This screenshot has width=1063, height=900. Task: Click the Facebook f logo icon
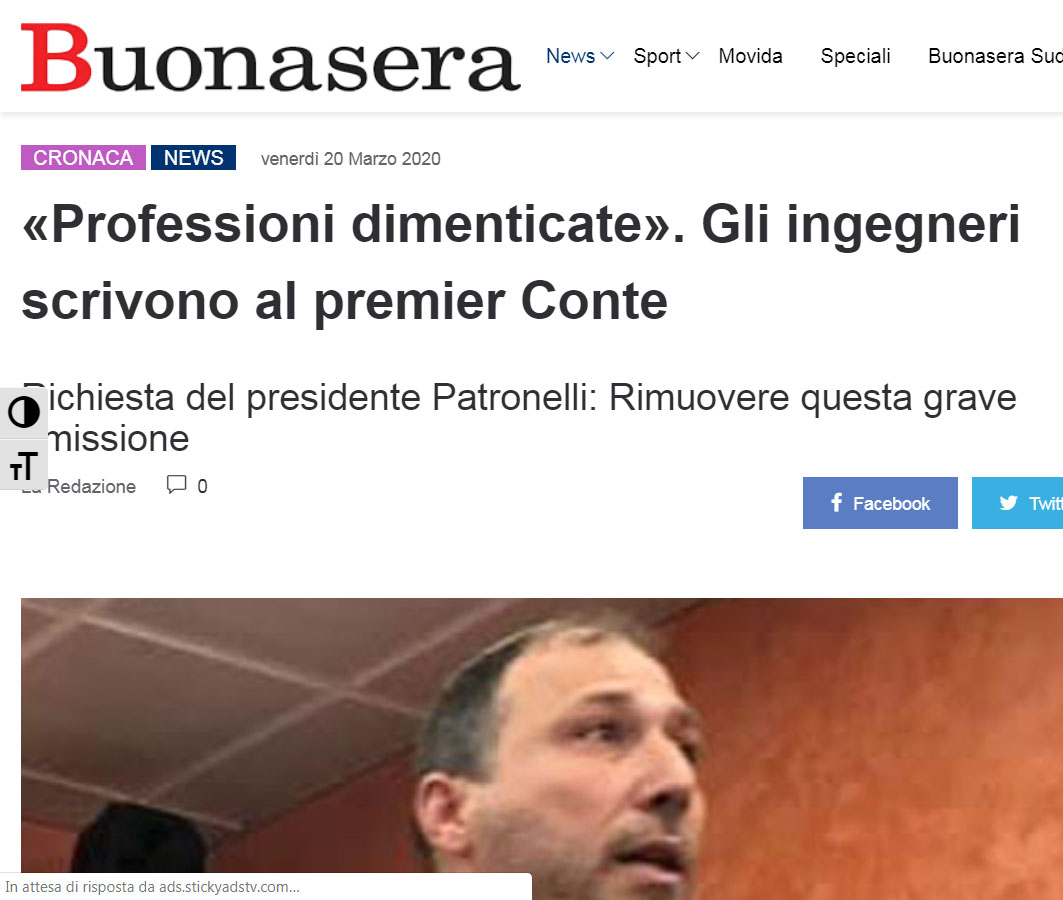(x=837, y=502)
